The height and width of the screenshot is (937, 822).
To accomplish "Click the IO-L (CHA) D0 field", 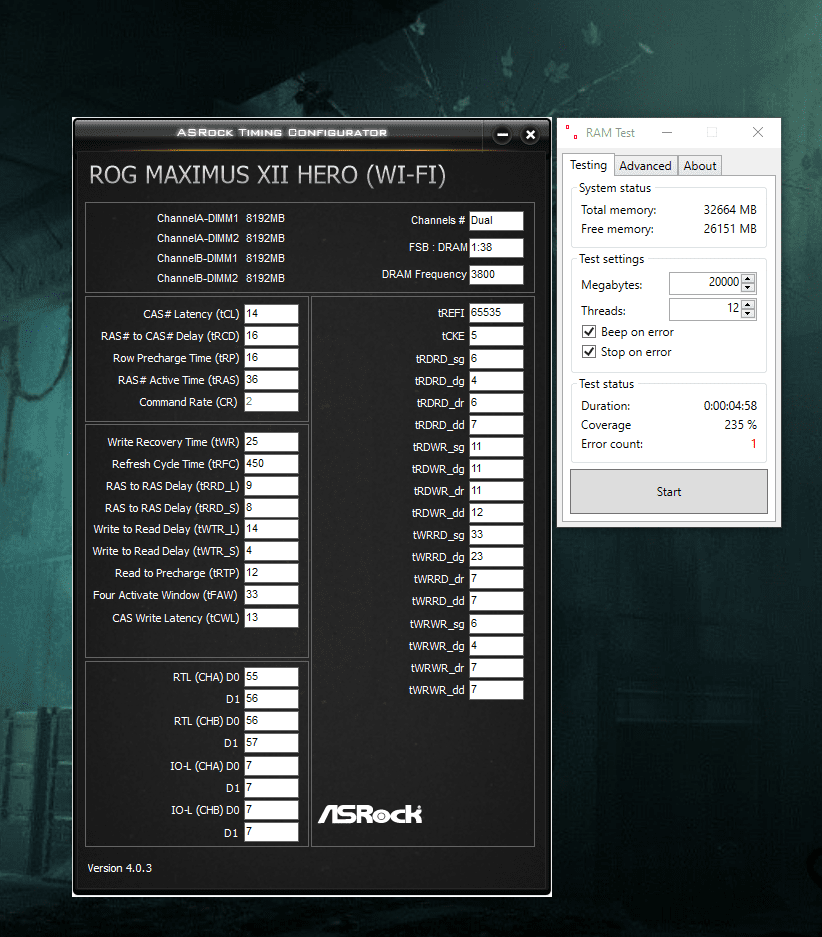I will pyautogui.click(x=271, y=766).
